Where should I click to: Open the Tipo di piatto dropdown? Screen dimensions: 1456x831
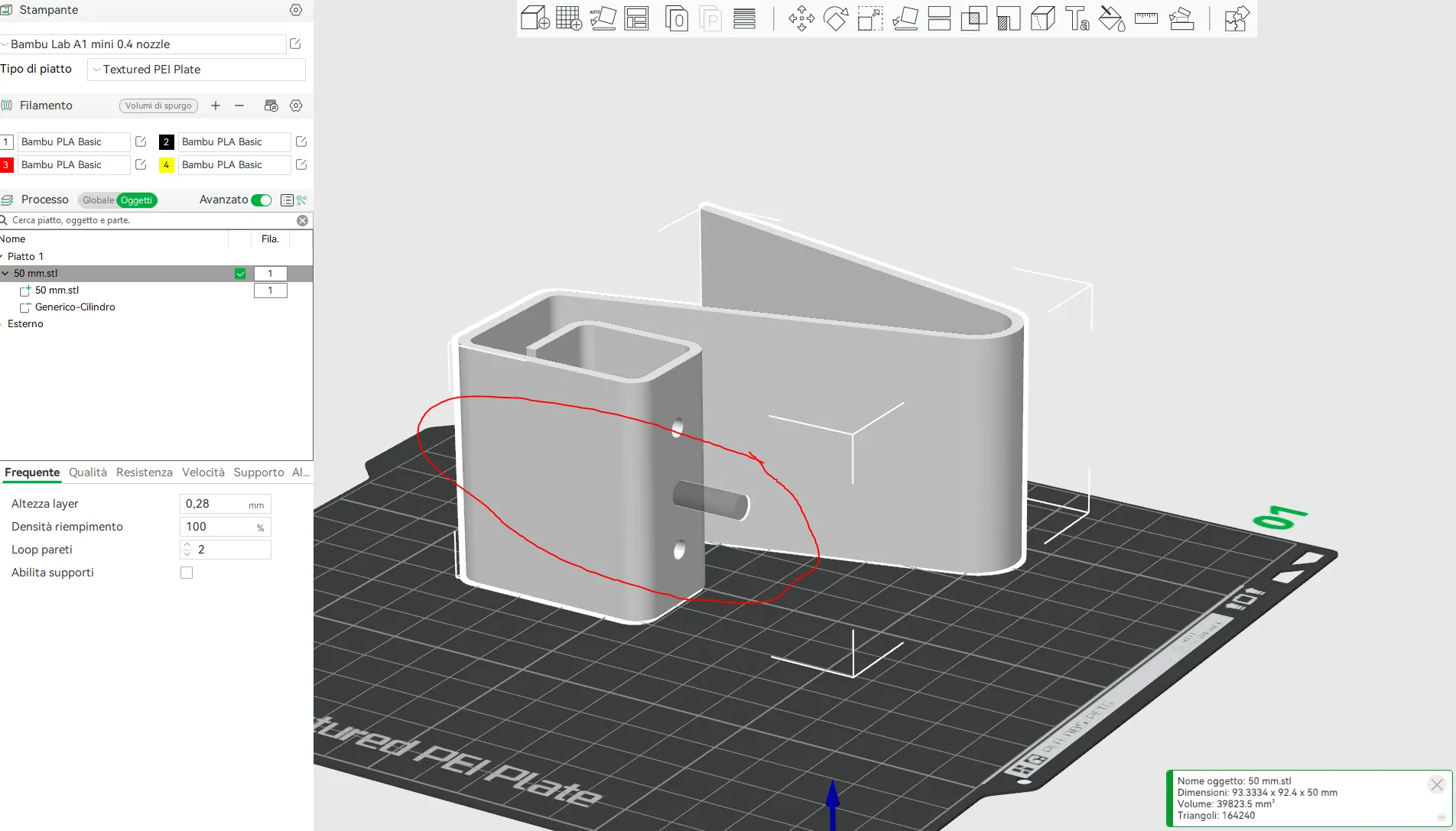tap(197, 70)
